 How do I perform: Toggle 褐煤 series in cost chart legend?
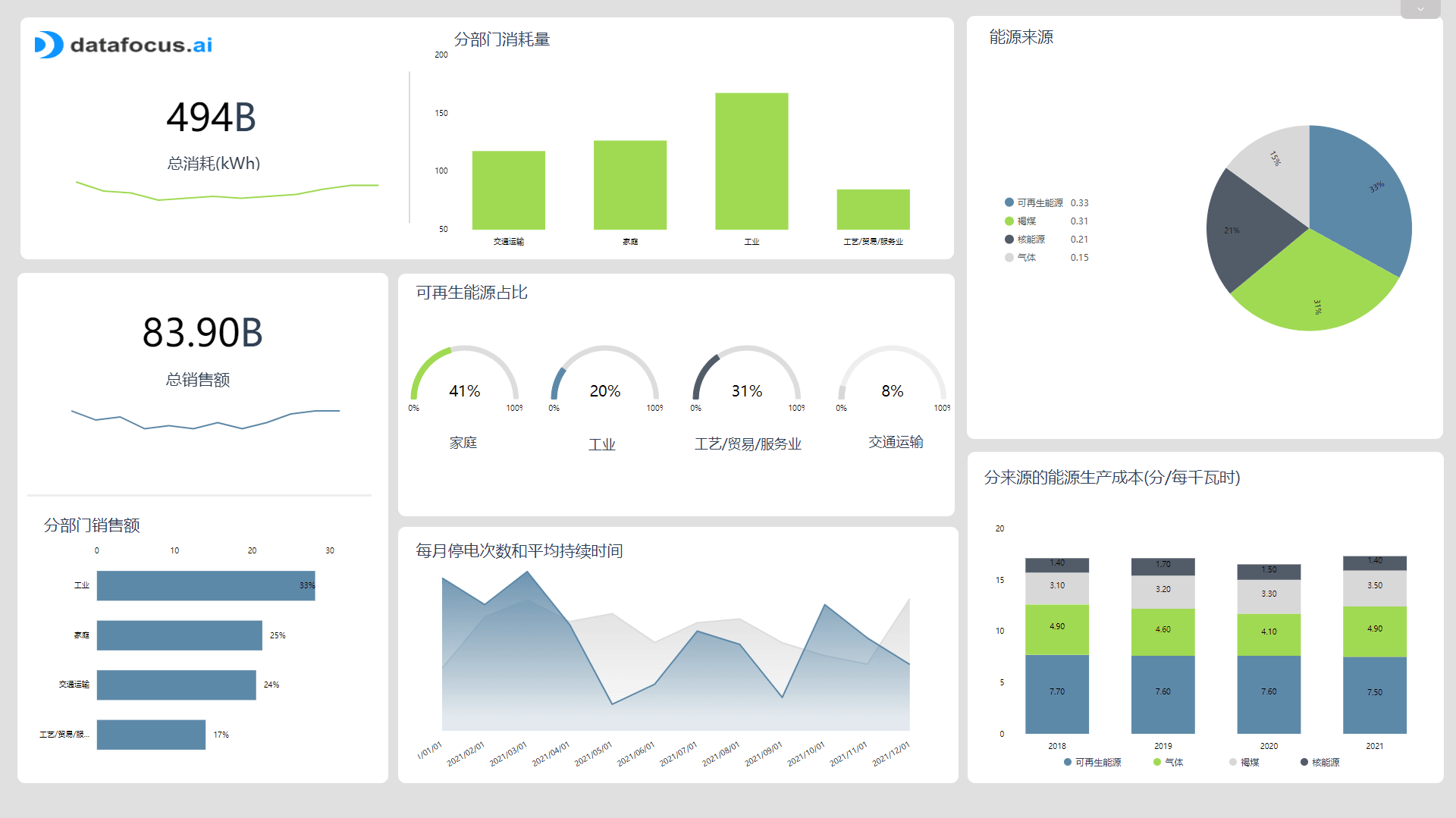(x=1244, y=763)
